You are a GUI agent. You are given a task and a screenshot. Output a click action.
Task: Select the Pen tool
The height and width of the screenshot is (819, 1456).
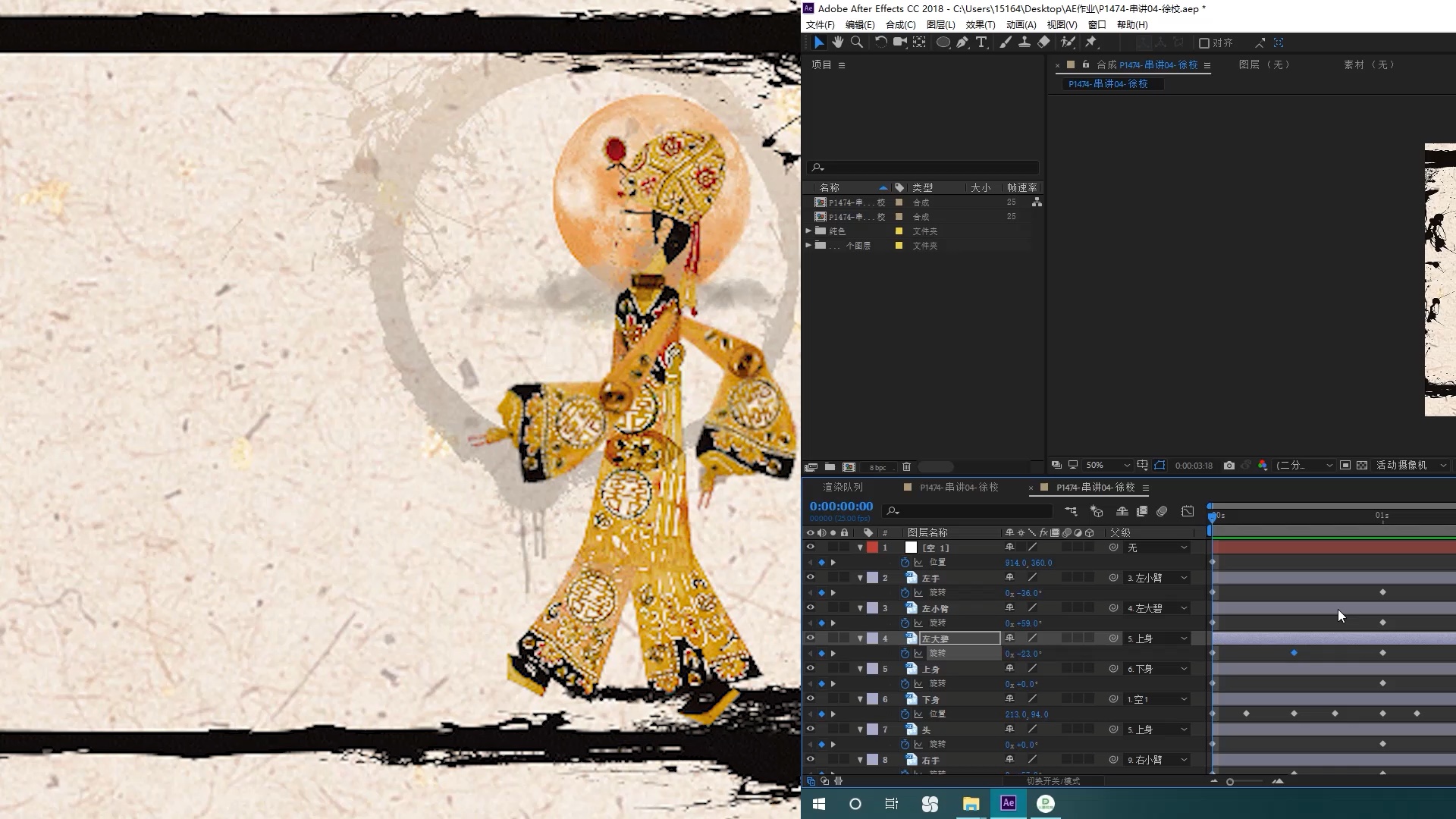962,42
